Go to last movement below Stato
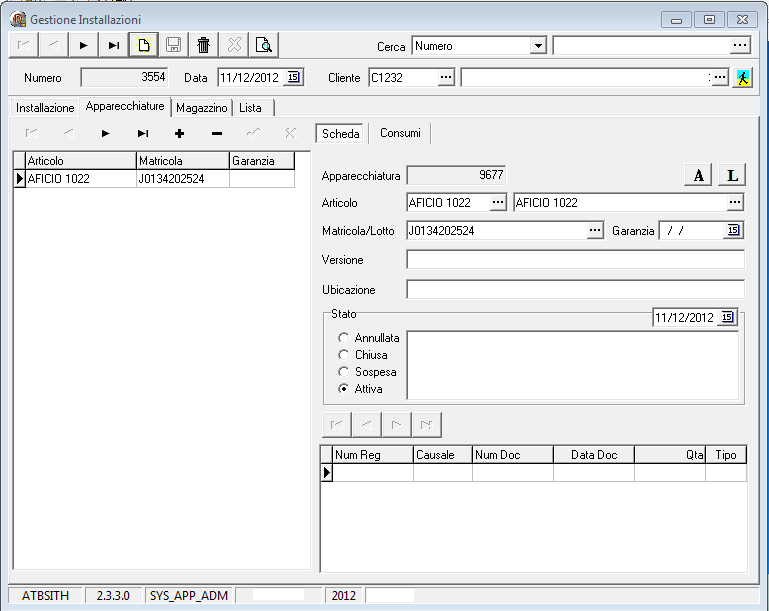The width and height of the screenshot is (769, 611). [x=427, y=425]
